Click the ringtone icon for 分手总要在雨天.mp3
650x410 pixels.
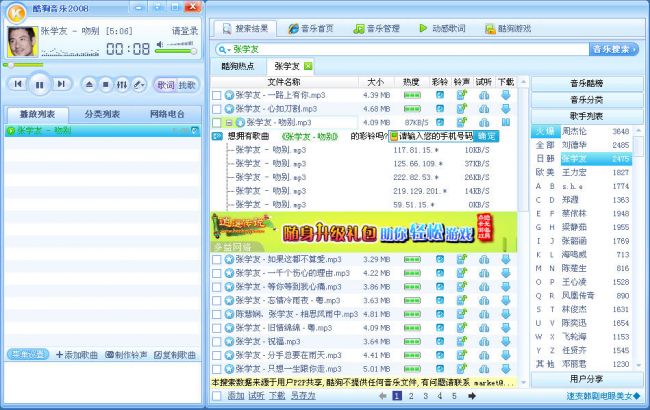[x=461, y=355]
